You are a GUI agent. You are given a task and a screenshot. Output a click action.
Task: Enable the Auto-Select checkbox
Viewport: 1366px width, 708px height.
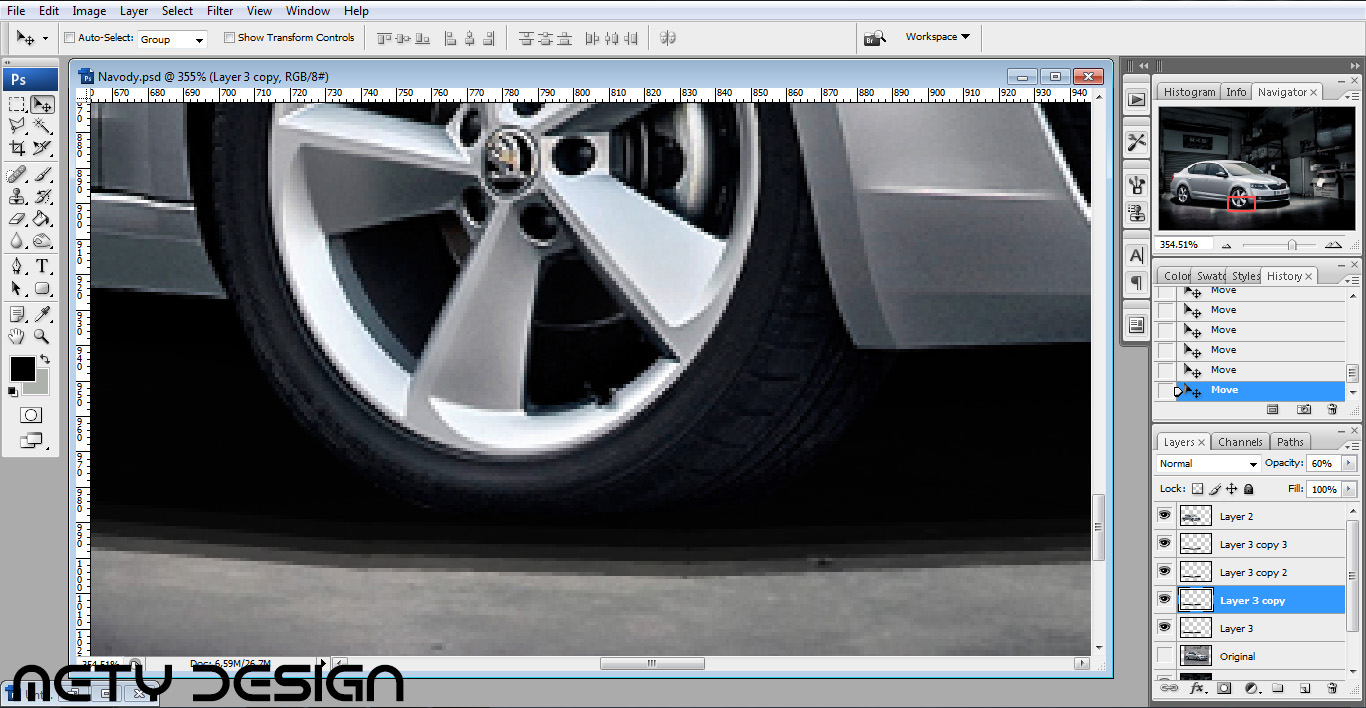tap(69, 38)
